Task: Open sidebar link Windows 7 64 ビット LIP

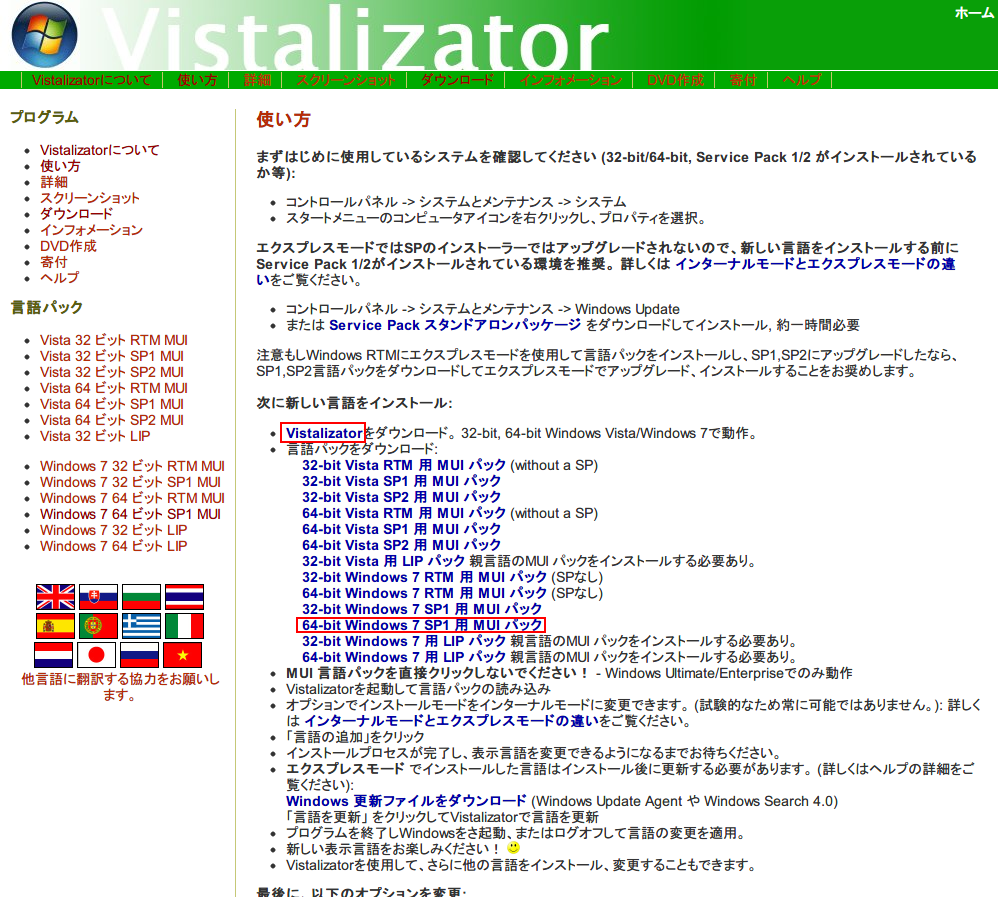Action: click(x=114, y=546)
